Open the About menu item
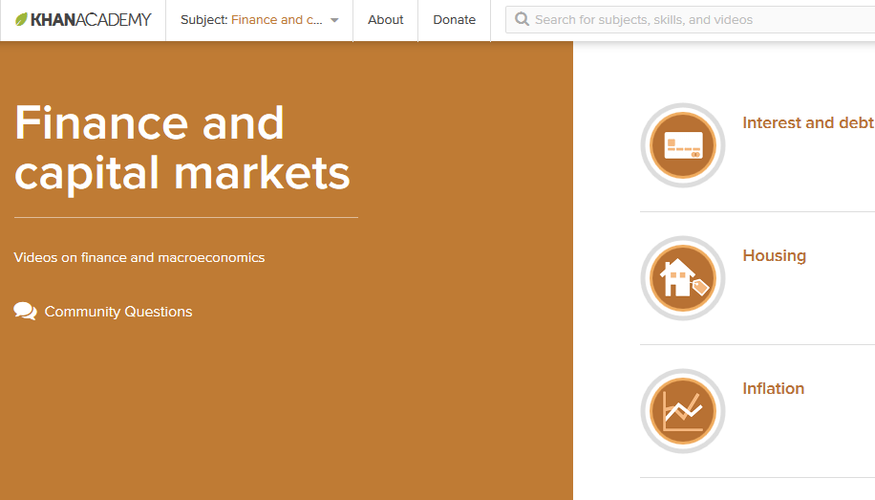Screen dimensions: 875x500 pos(385,20)
